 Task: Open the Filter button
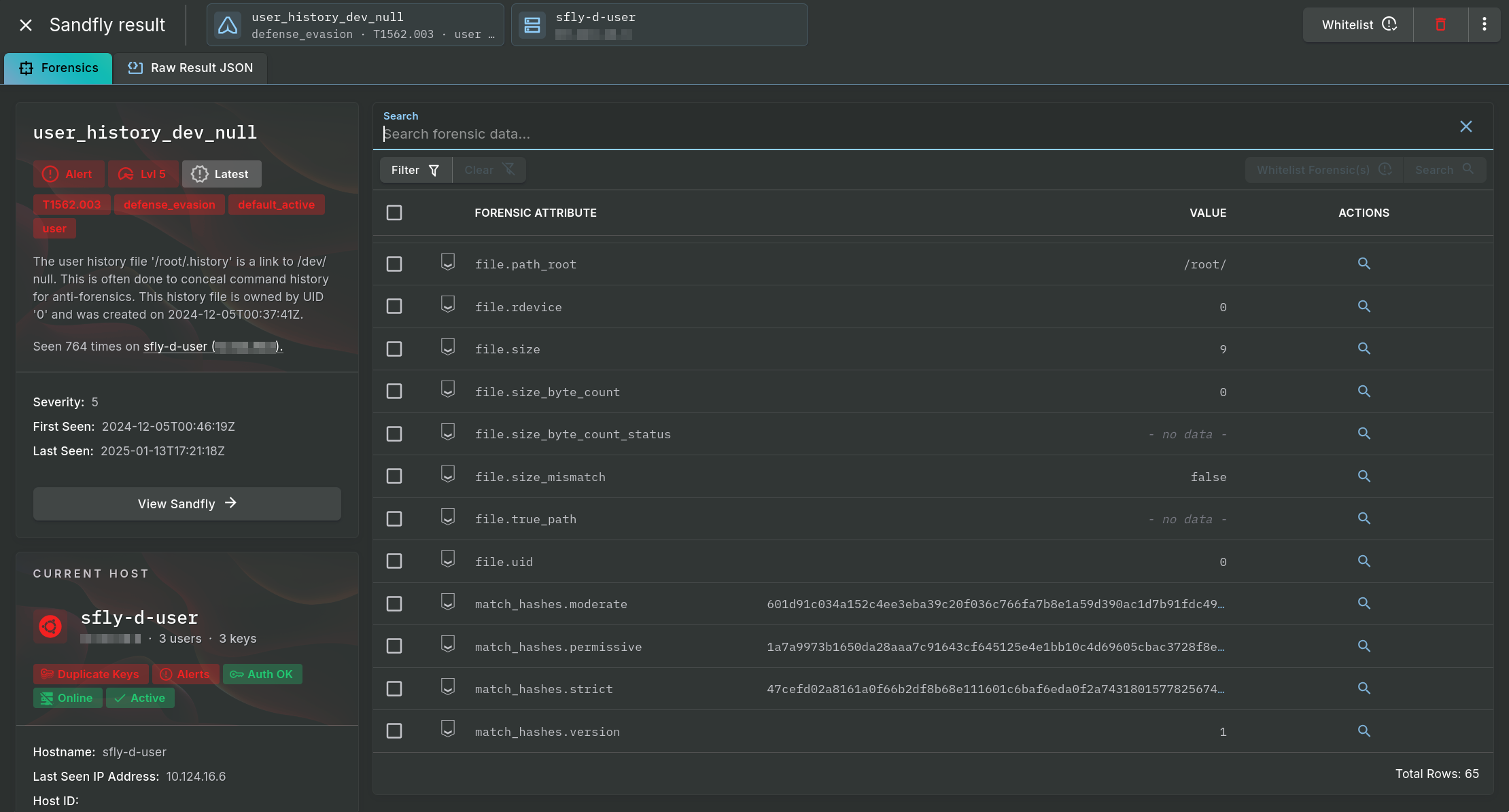(x=415, y=170)
